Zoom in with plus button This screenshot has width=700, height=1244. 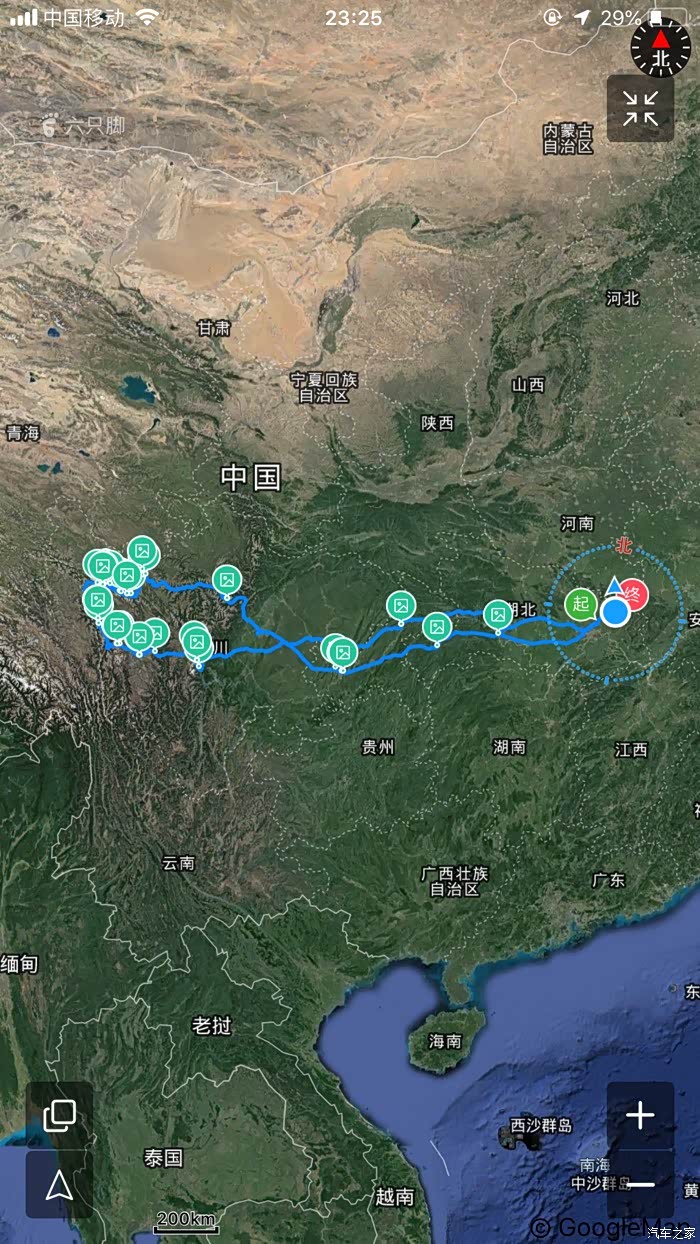click(x=640, y=1115)
